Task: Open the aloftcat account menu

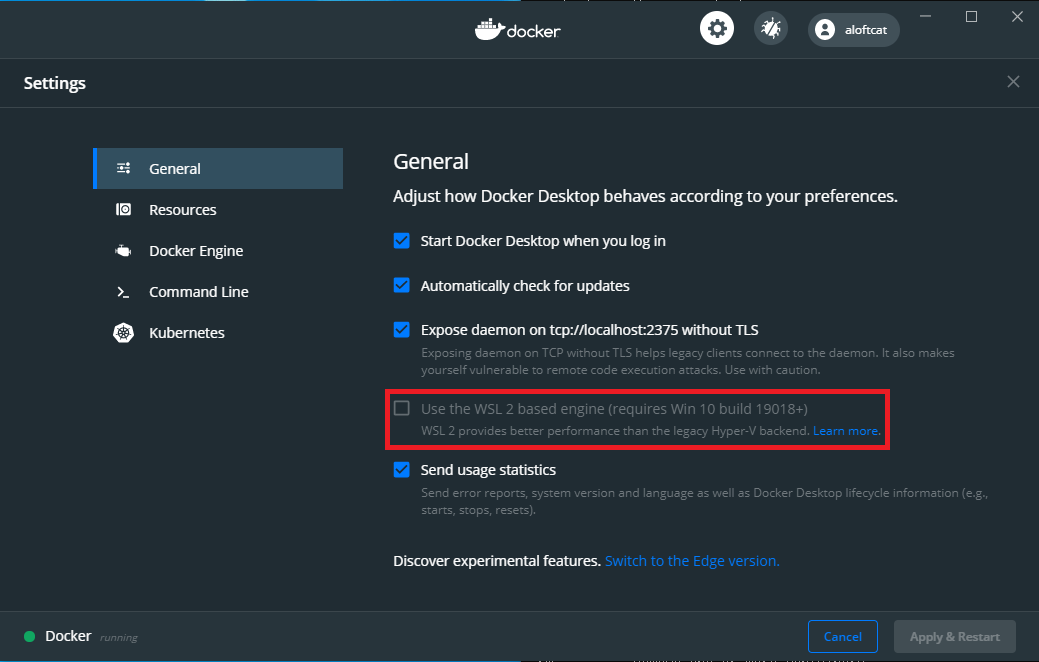Action: 853,30
